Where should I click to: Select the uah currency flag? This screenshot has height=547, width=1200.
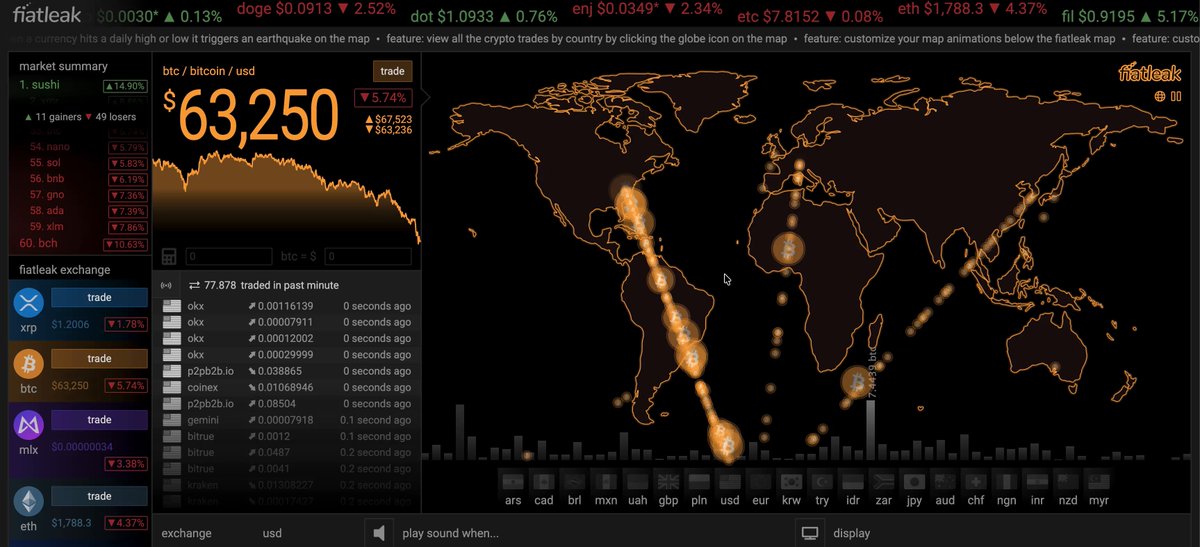point(637,481)
